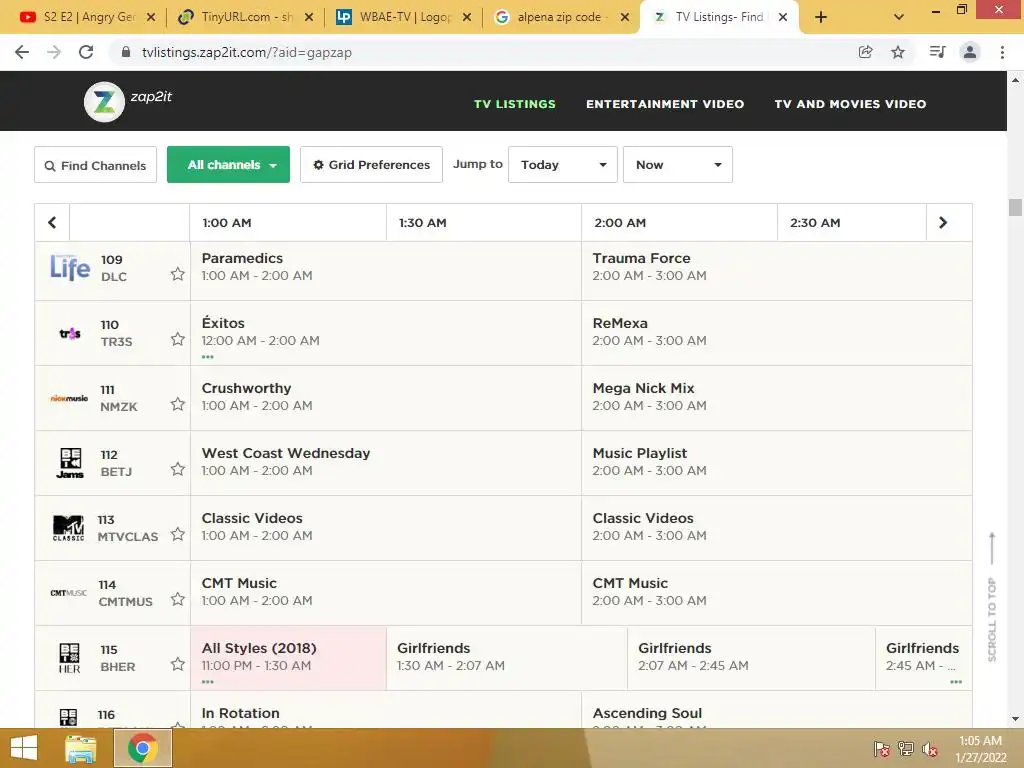The height and width of the screenshot is (768, 1024).
Task: Open Girlfriends 1:30 AM listing
Action: tap(507, 658)
